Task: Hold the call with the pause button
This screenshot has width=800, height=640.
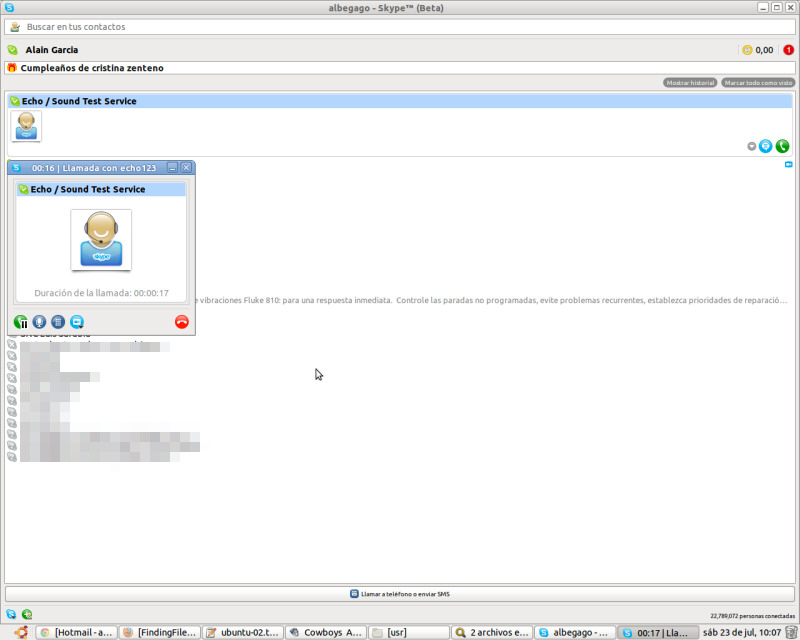Action: 21,322
